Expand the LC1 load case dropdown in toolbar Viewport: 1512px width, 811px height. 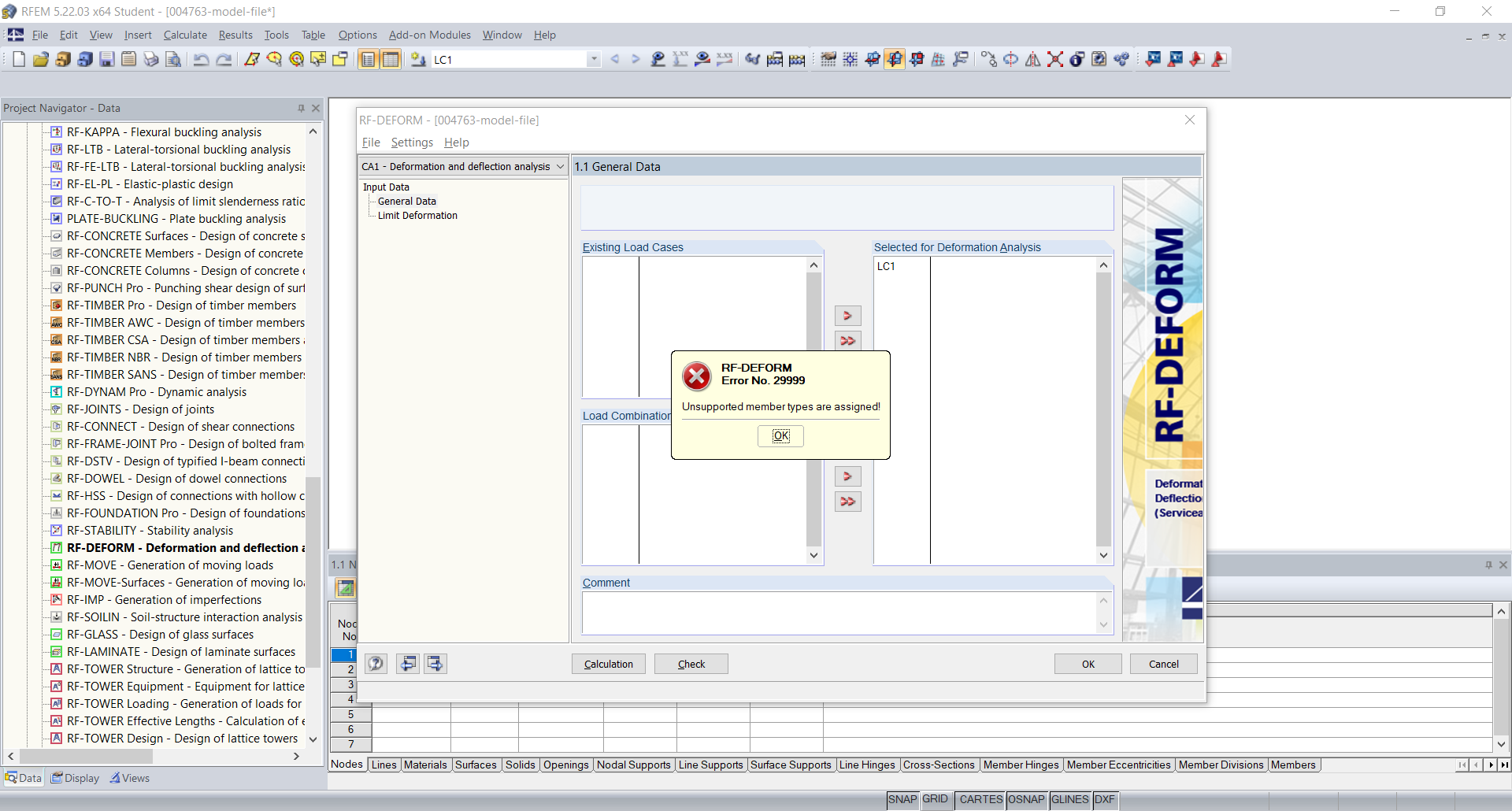tap(594, 59)
